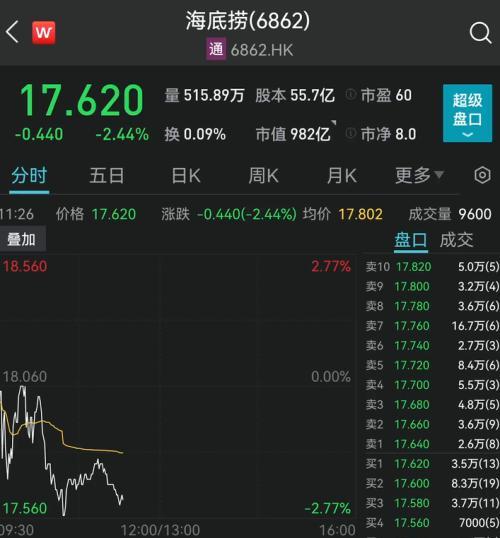Tap the 18.560 chart high label
The width and height of the screenshot is (500, 538).
[x=25, y=267]
